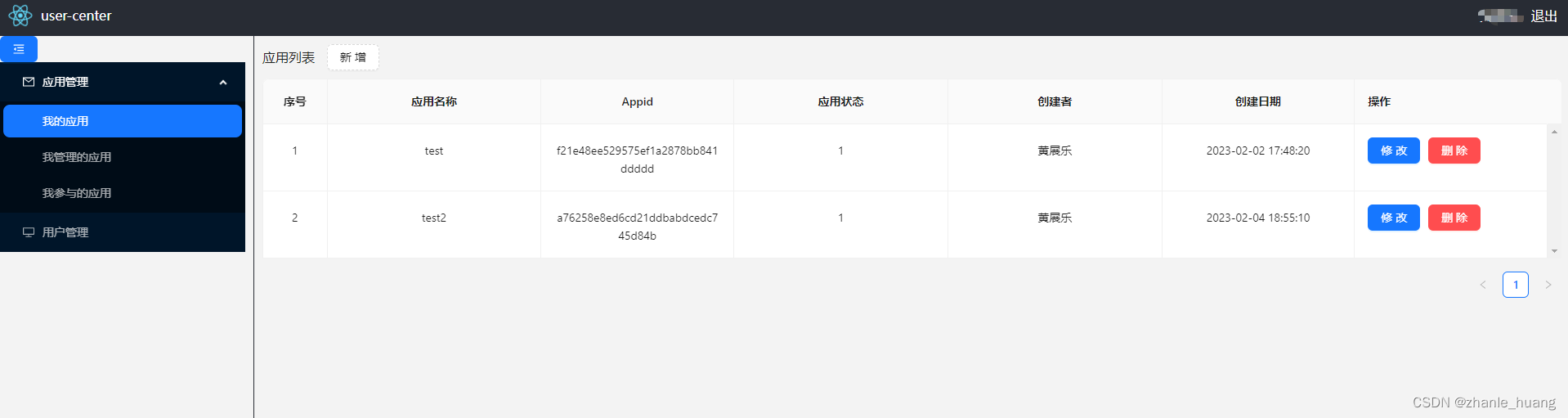The height and width of the screenshot is (418, 1568).
Task: Click the 应用状态 column header
Action: (x=840, y=101)
